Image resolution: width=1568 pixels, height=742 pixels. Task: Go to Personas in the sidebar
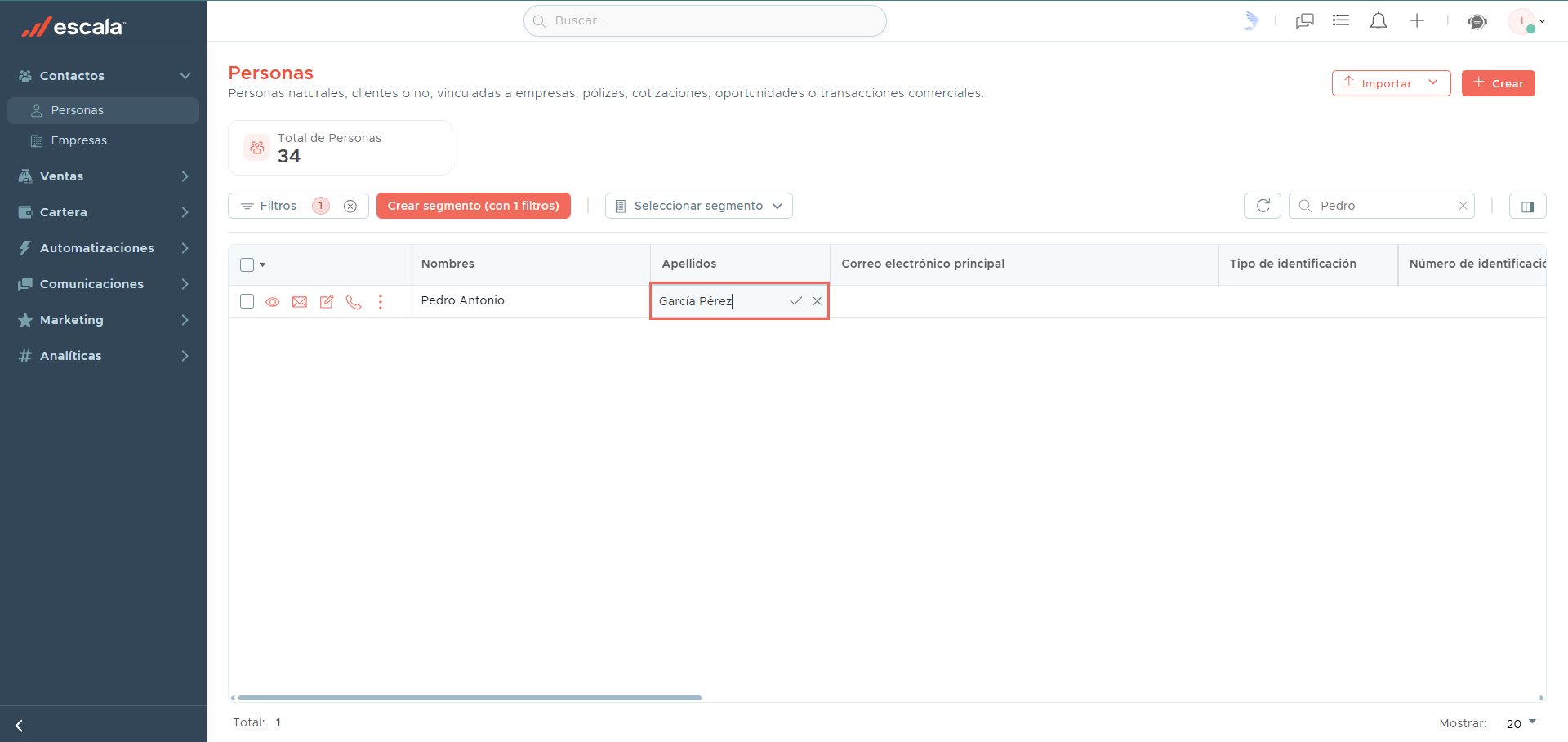click(103, 110)
